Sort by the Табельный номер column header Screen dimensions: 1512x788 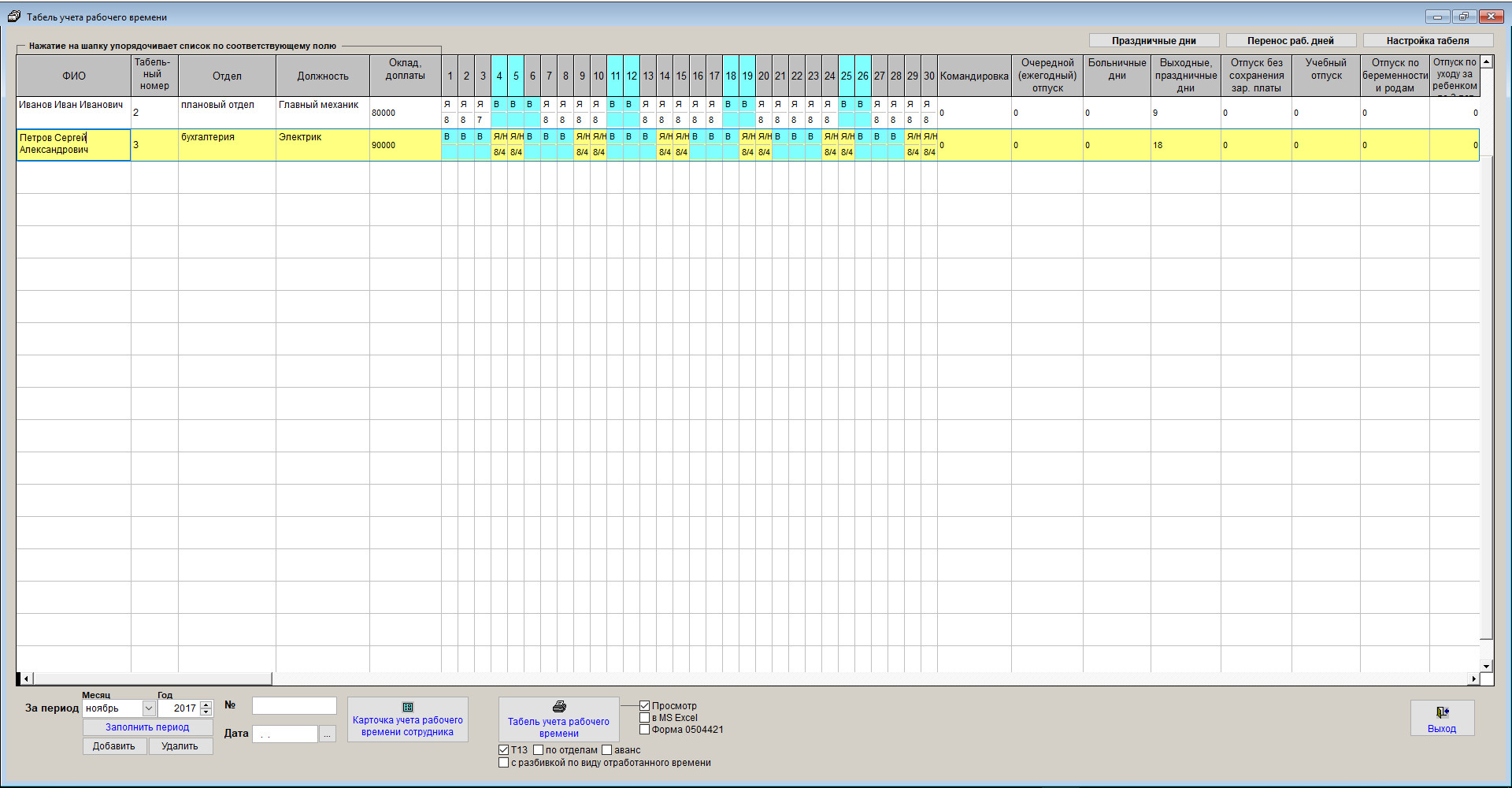click(x=155, y=76)
